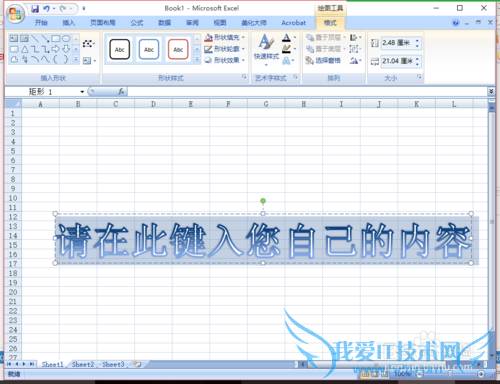Click the select all corner button
The height and width of the screenshot is (384, 500).
[13, 104]
